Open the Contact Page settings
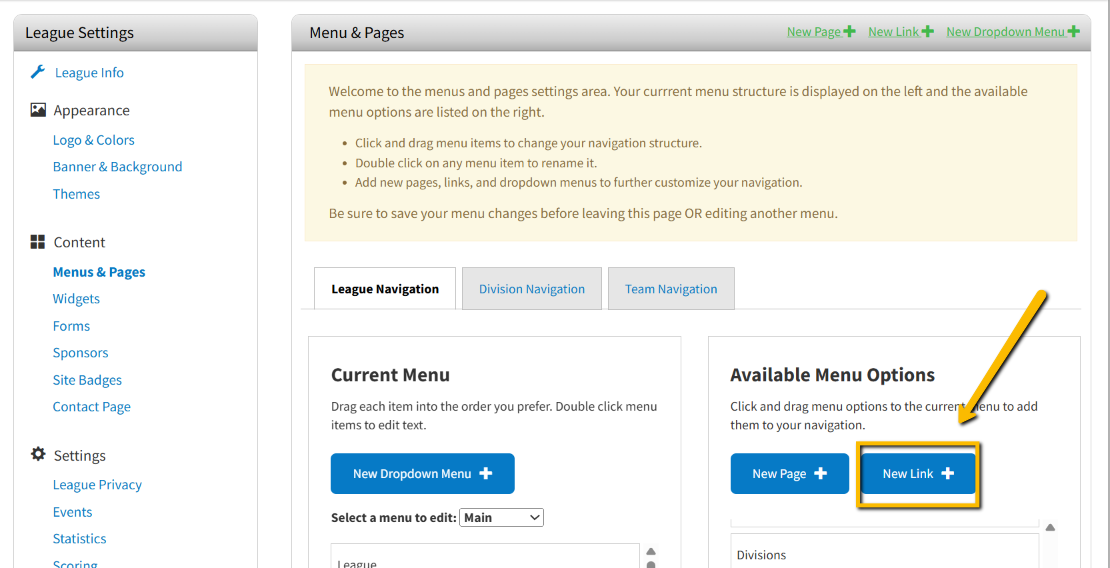The width and height of the screenshot is (1110, 568). click(x=91, y=407)
